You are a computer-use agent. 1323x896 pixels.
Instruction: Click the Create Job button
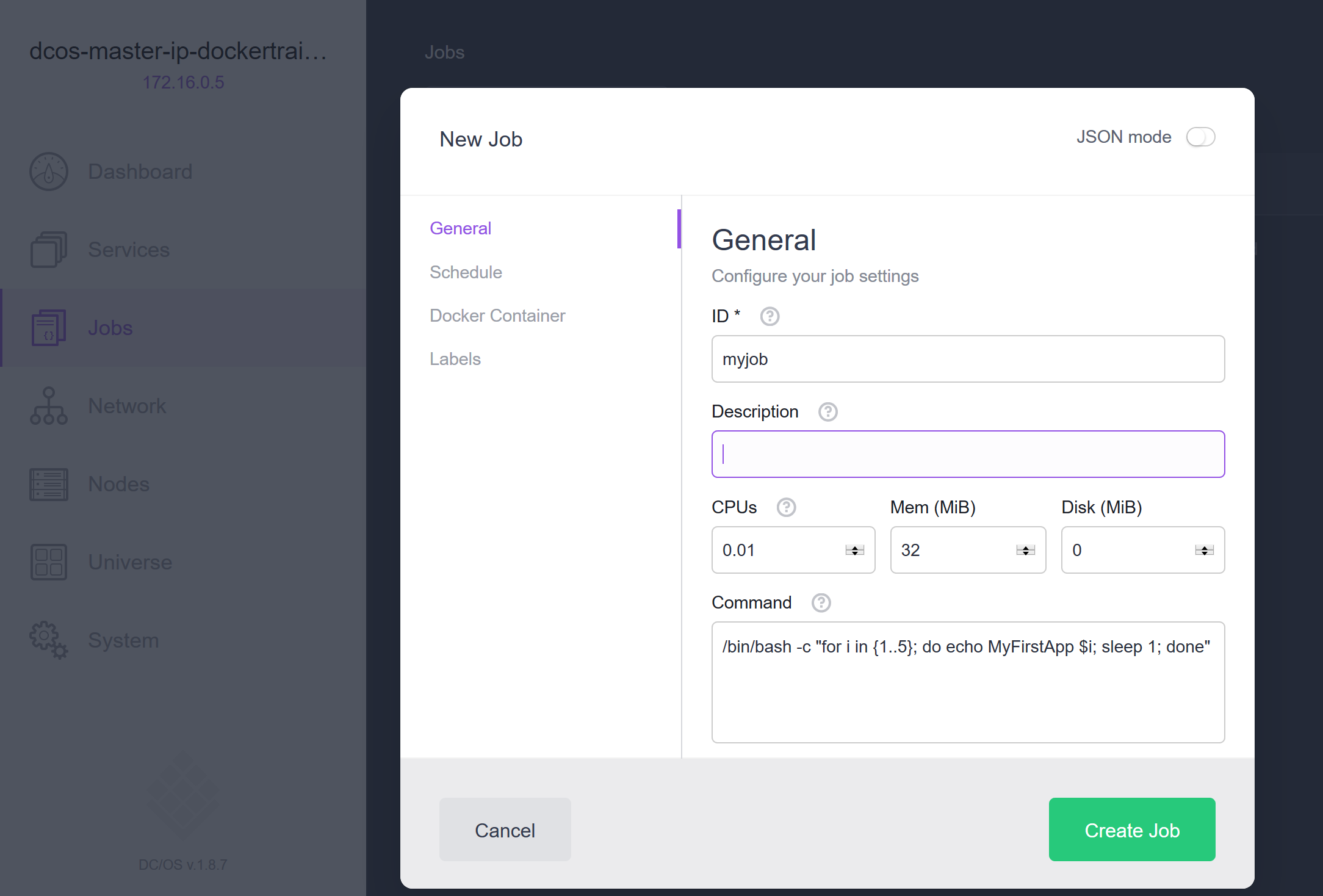[1132, 829]
